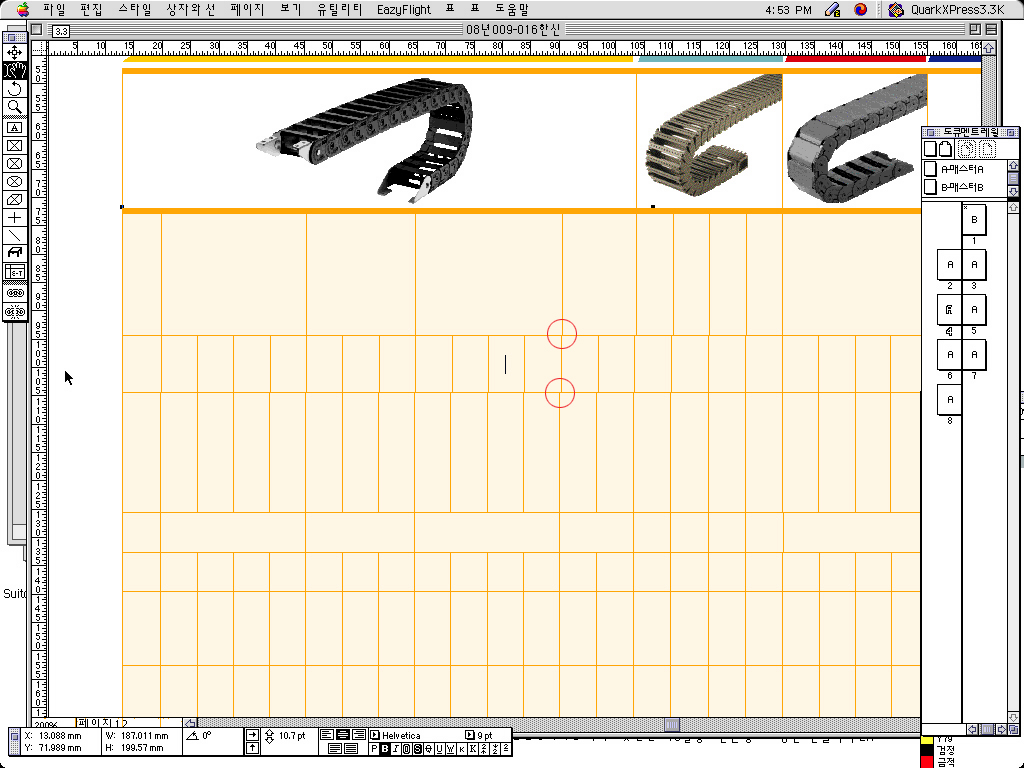The image size is (1024, 768).
Task: Select the Oval Picture Box tool
Action: tap(15, 181)
